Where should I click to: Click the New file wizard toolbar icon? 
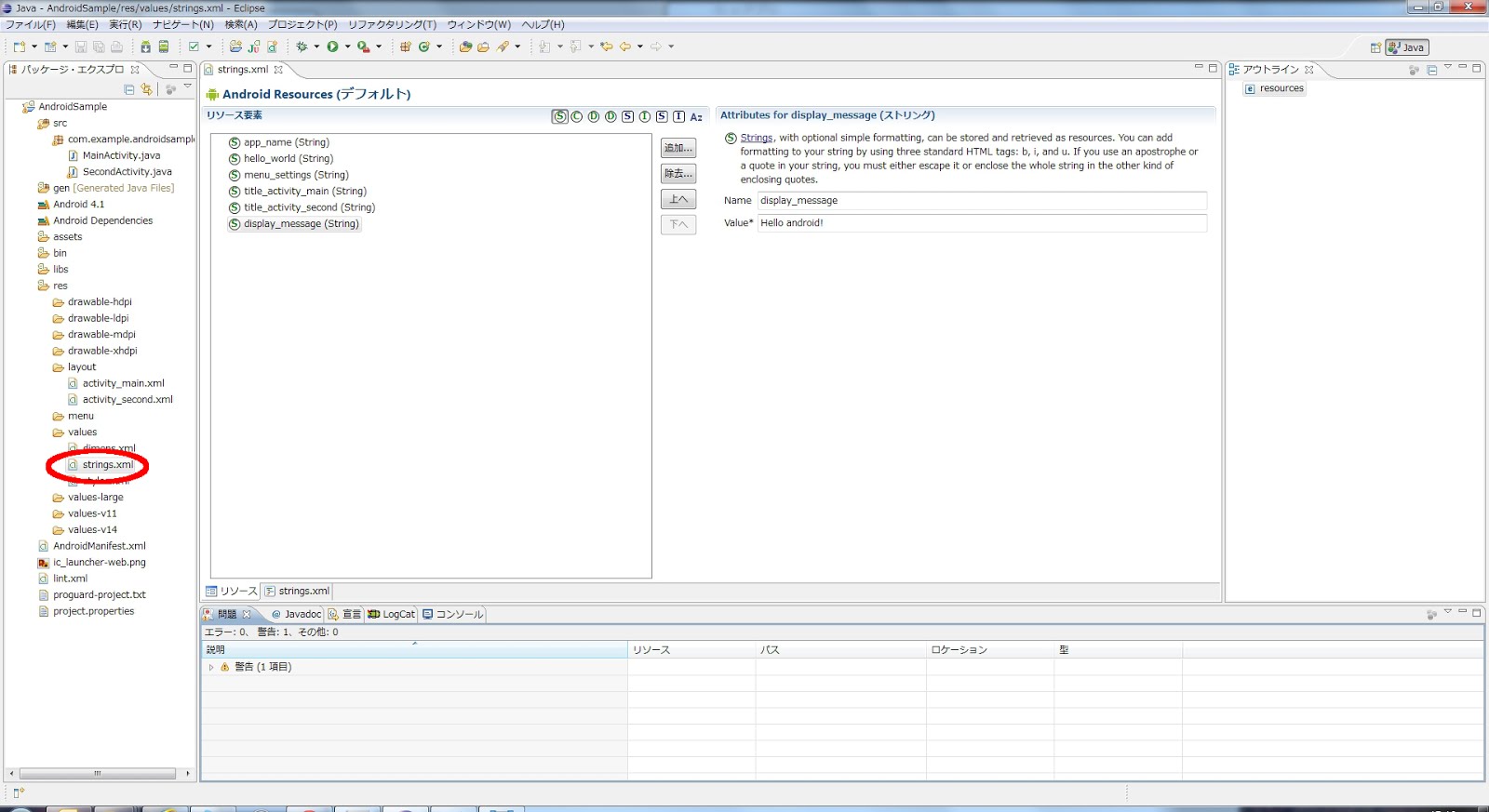pos(19,47)
